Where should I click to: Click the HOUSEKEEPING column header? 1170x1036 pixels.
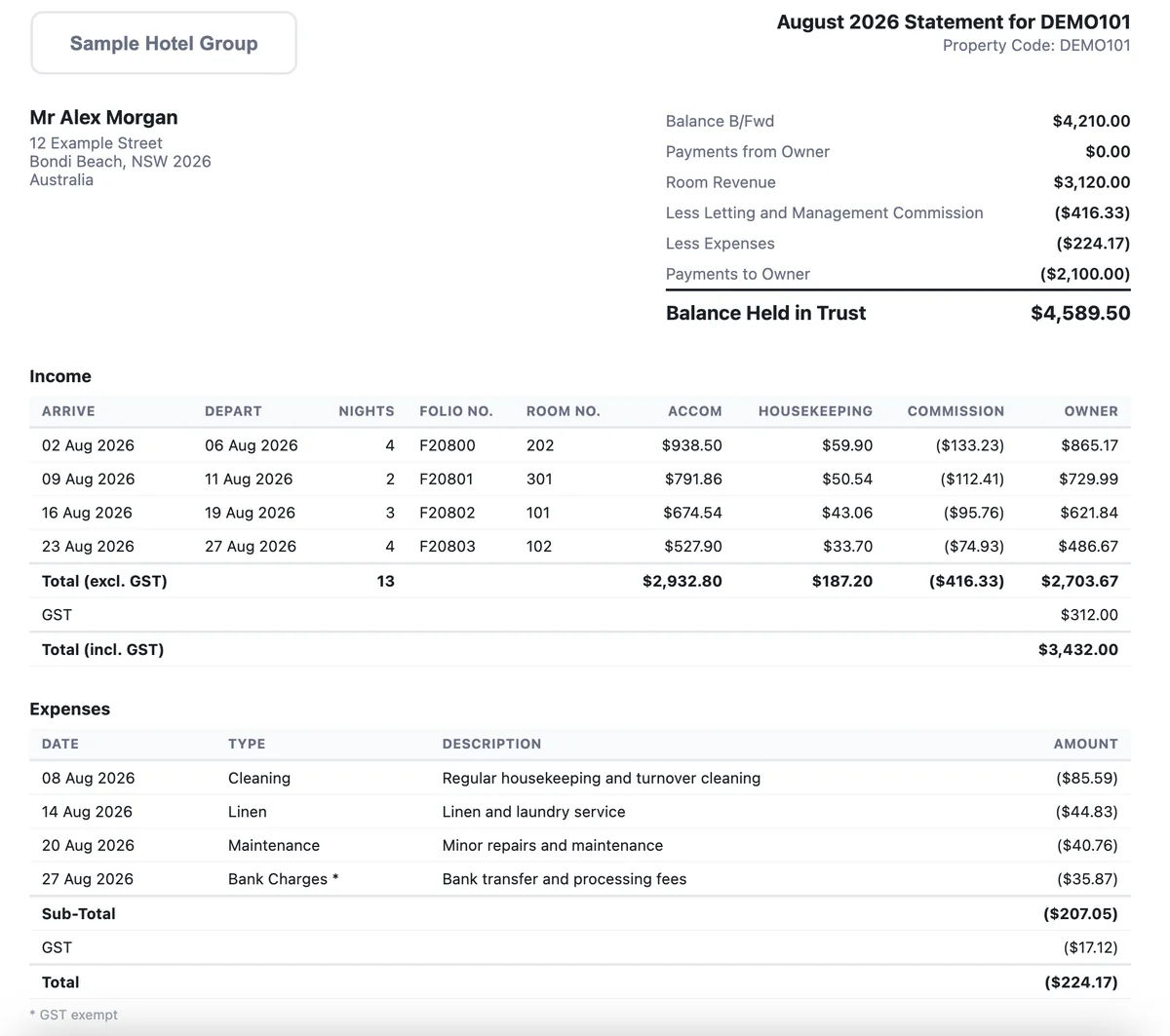(x=815, y=411)
